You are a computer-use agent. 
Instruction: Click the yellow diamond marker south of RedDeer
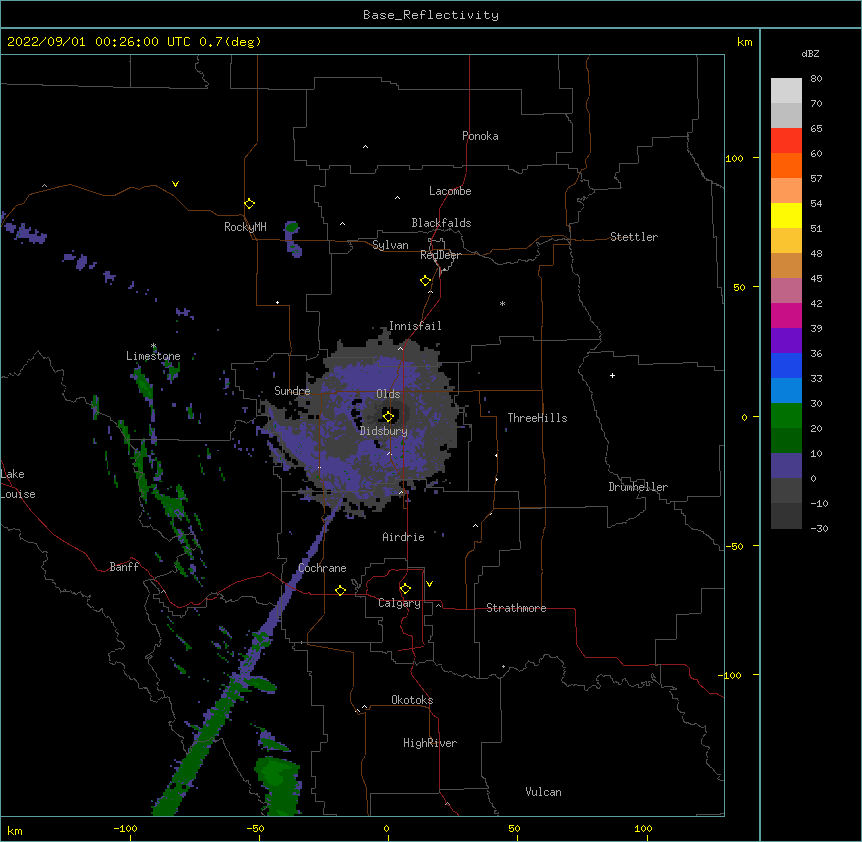(x=425, y=280)
